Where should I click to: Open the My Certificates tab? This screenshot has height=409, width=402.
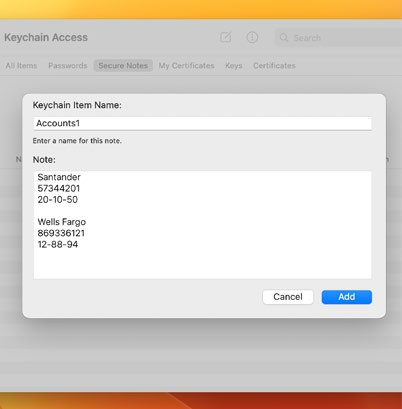[186, 66]
